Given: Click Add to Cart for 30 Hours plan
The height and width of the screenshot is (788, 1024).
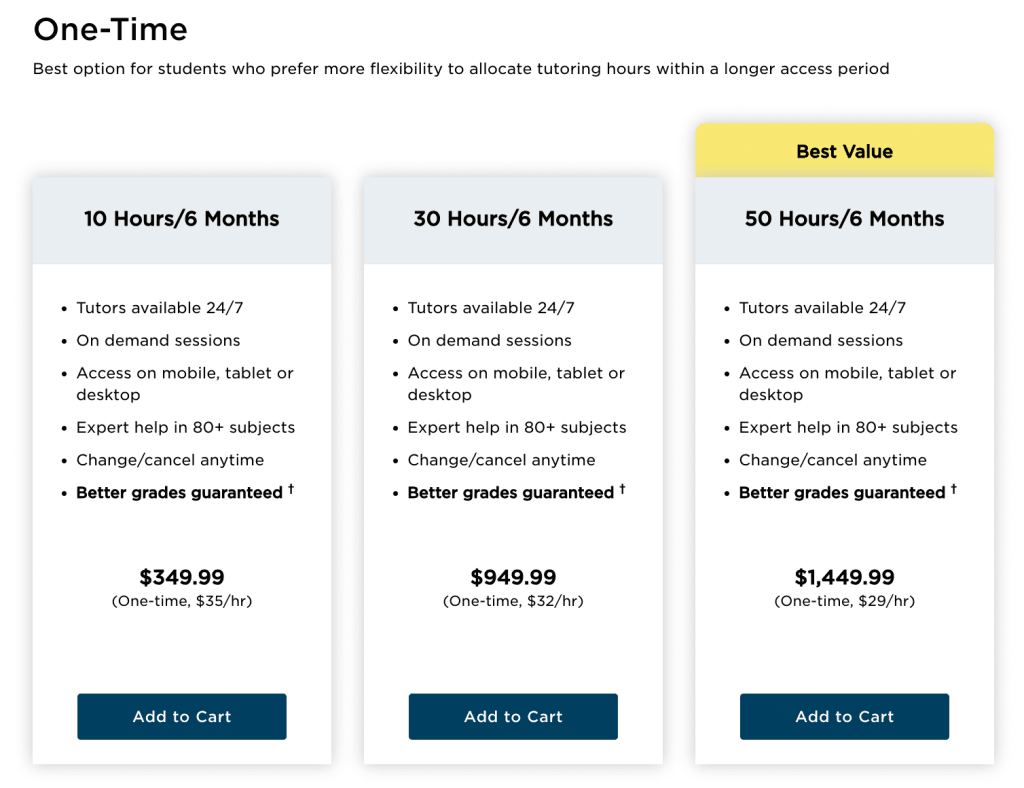Looking at the screenshot, I should (x=513, y=716).
